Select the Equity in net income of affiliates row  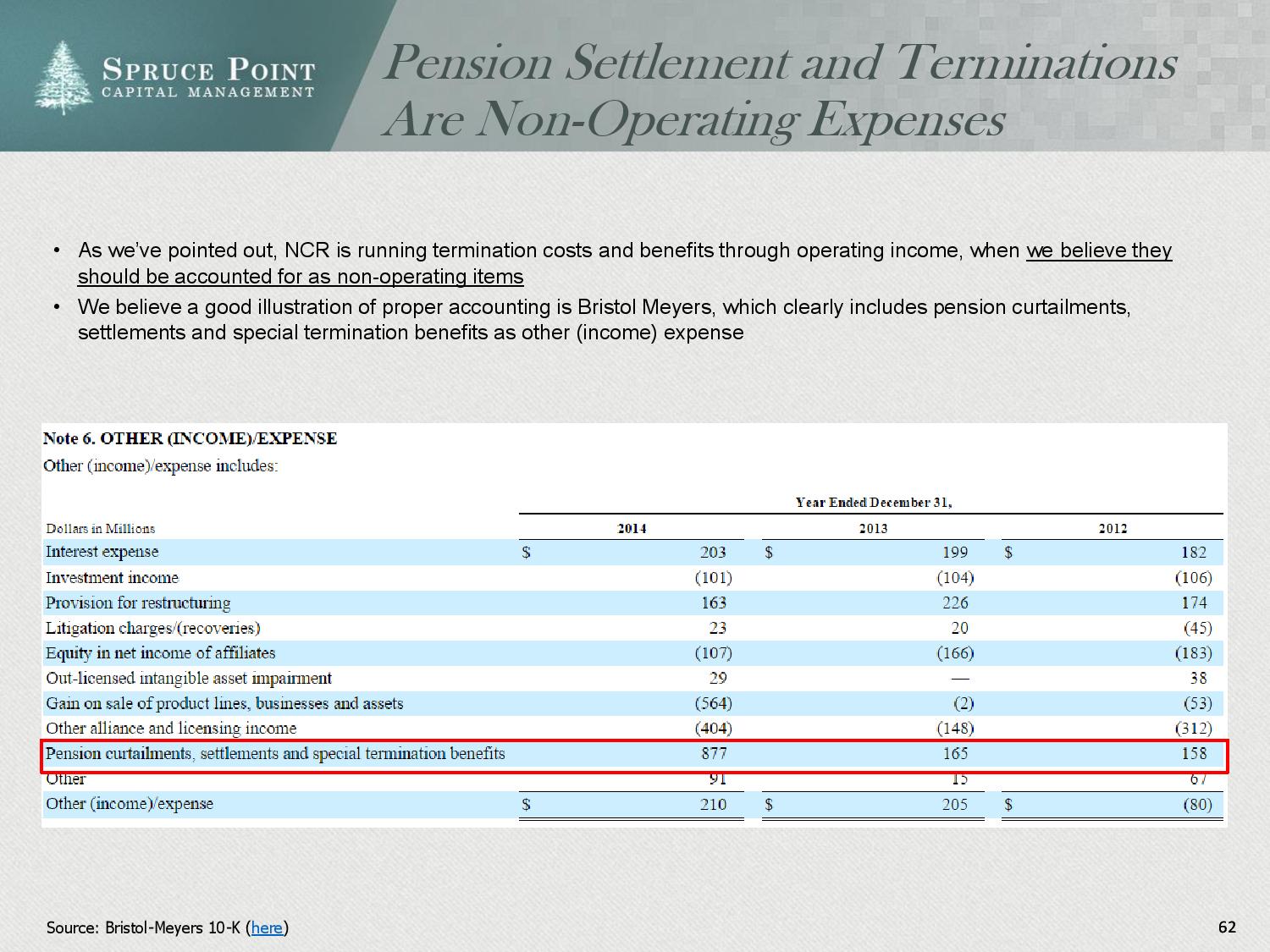coord(160,652)
